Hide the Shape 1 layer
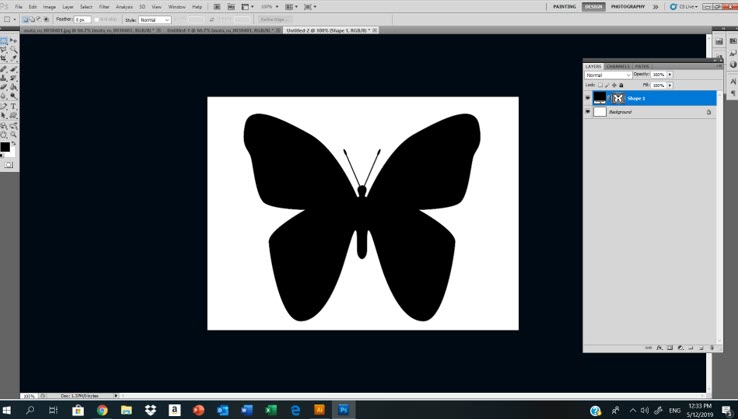 coord(587,98)
